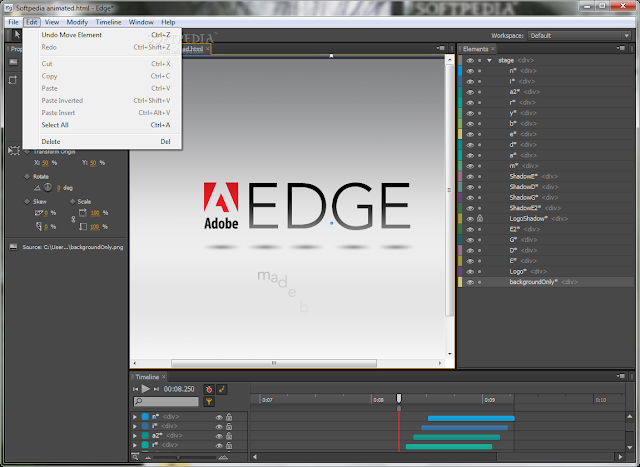
Task: Click the unlock icon on n* timeline row
Action: (229, 417)
